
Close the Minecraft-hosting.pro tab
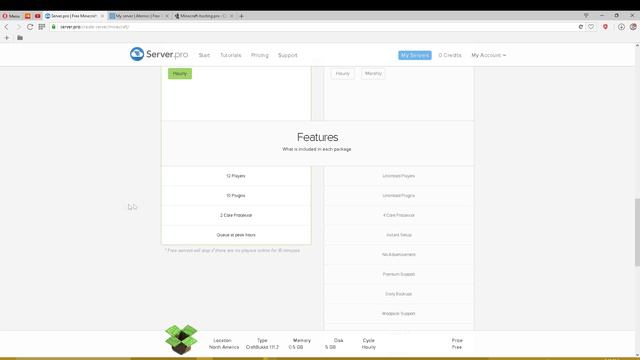231,16
